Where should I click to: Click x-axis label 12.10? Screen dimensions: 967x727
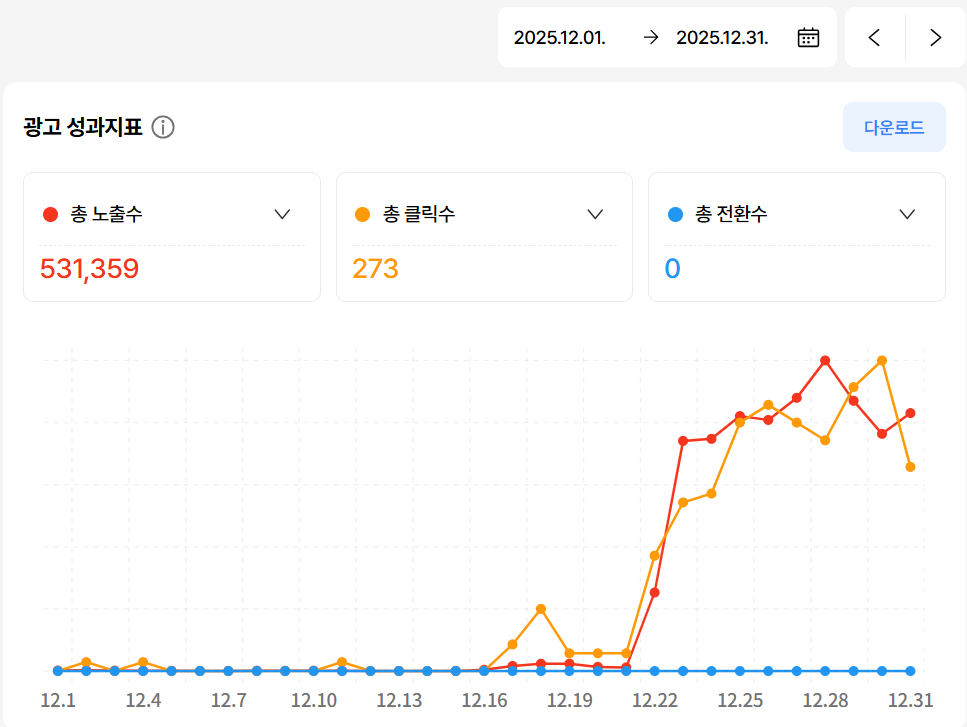314,700
